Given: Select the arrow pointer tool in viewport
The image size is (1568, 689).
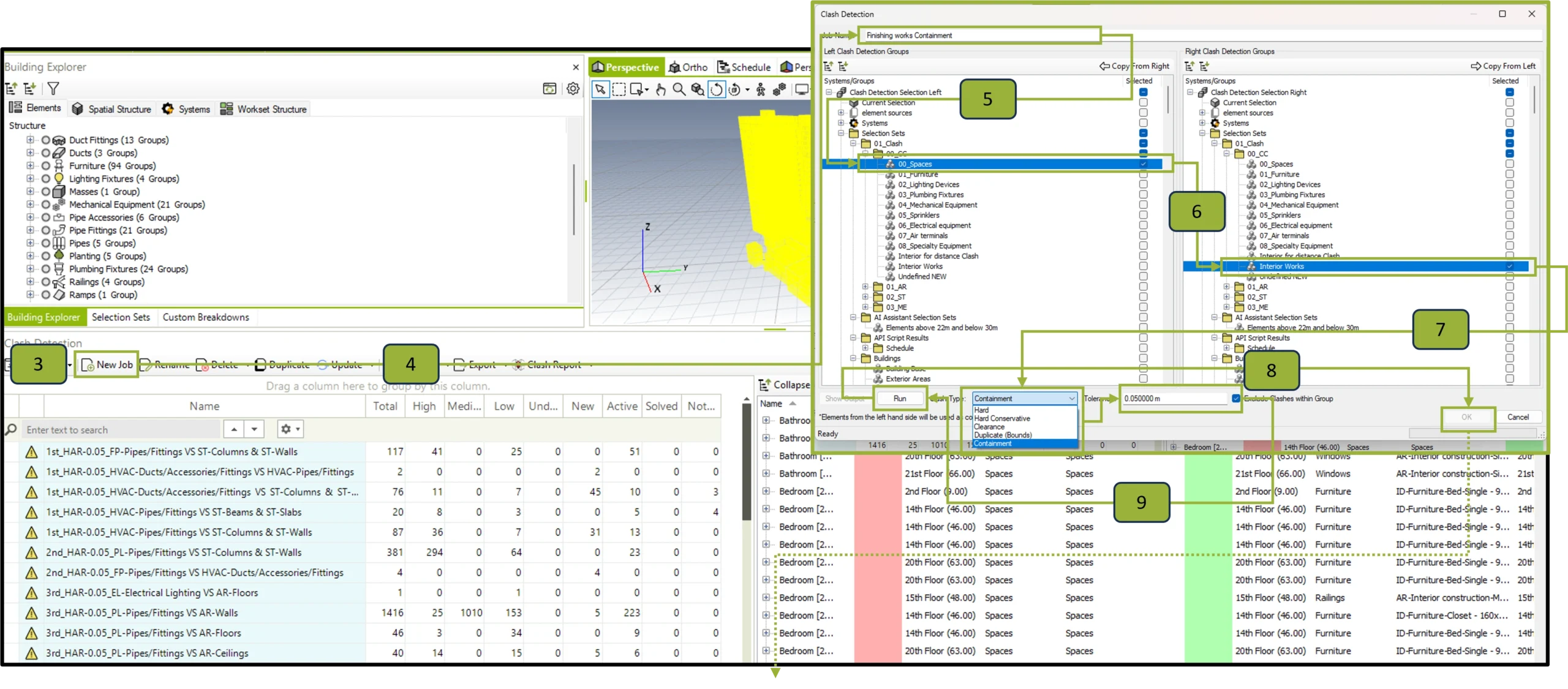Looking at the screenshot, I should (x=600, y=90).
